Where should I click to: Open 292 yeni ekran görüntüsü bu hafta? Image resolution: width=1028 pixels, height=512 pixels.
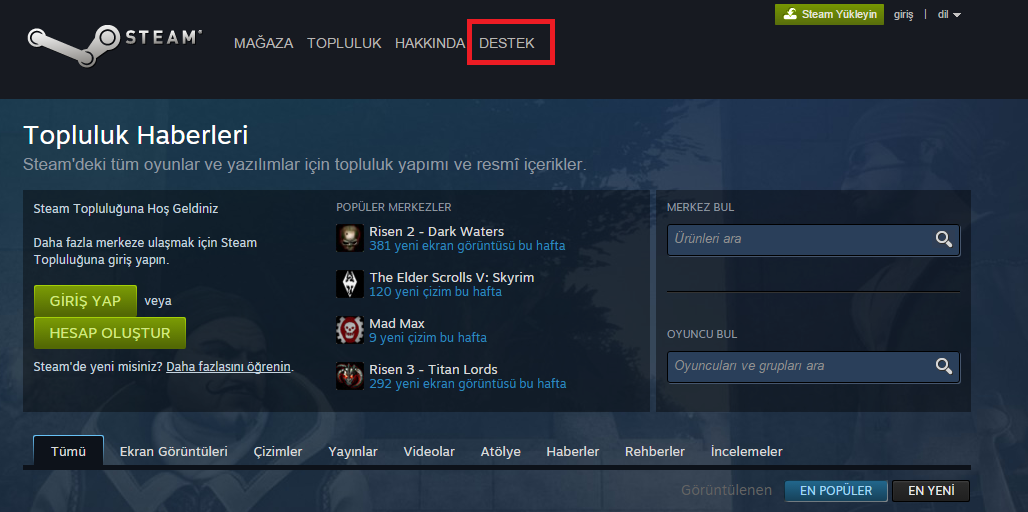467,384
